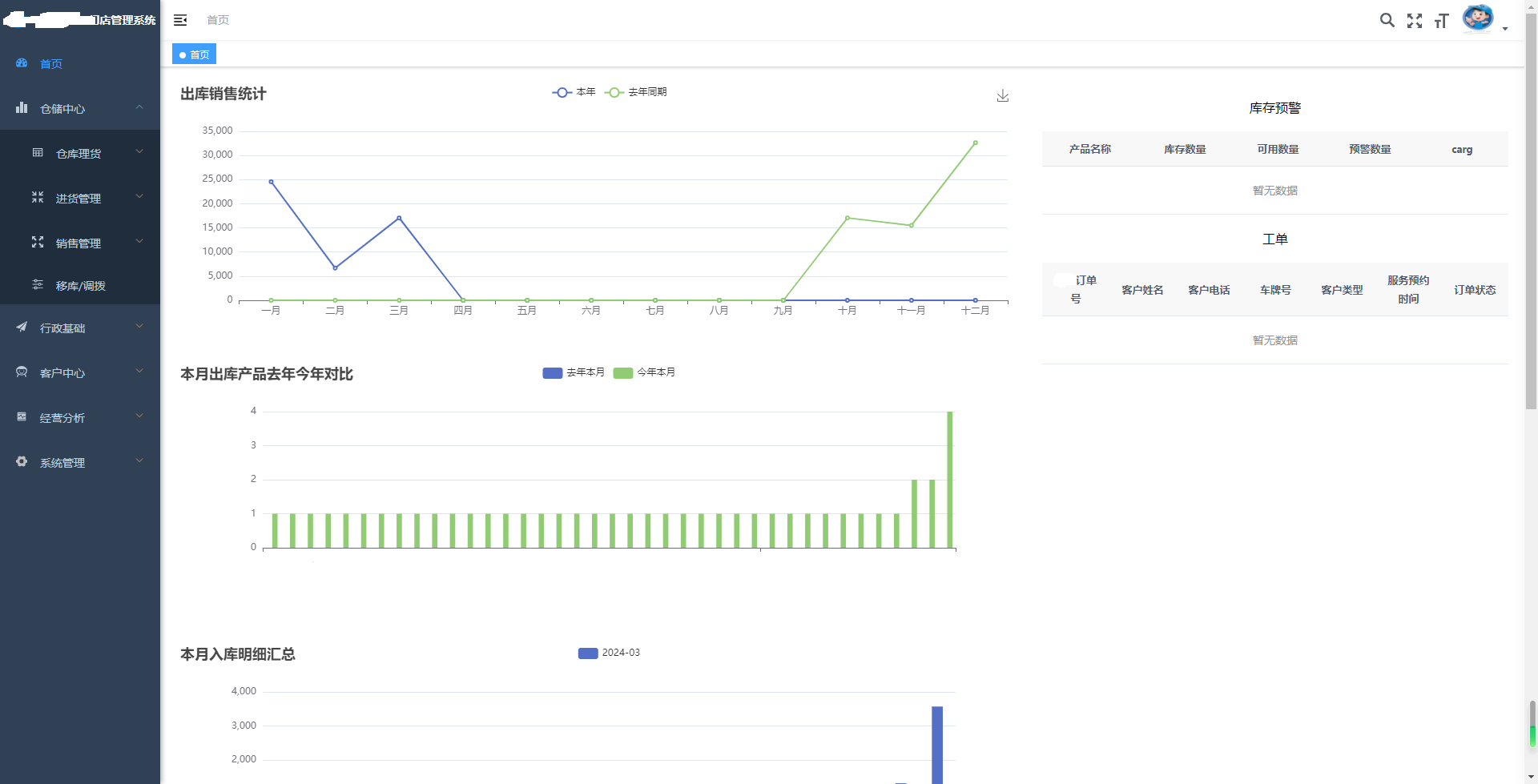This screenshot has width=1538, height=784.
Task: Click the 库存数量 column header
Action: coord(1185,150)
